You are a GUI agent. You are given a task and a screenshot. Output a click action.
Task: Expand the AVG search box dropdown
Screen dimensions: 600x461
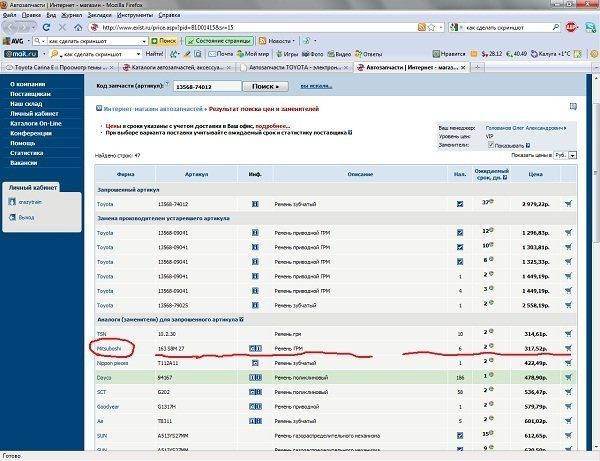(x=37, y=39)
